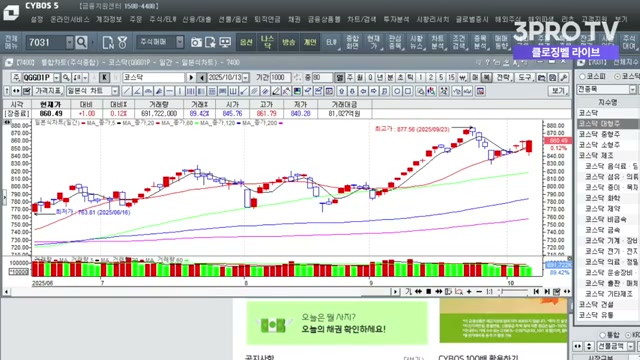Open the 전종목 dropdown in right panel
The image size is (640, 360).
click(632, 89)
